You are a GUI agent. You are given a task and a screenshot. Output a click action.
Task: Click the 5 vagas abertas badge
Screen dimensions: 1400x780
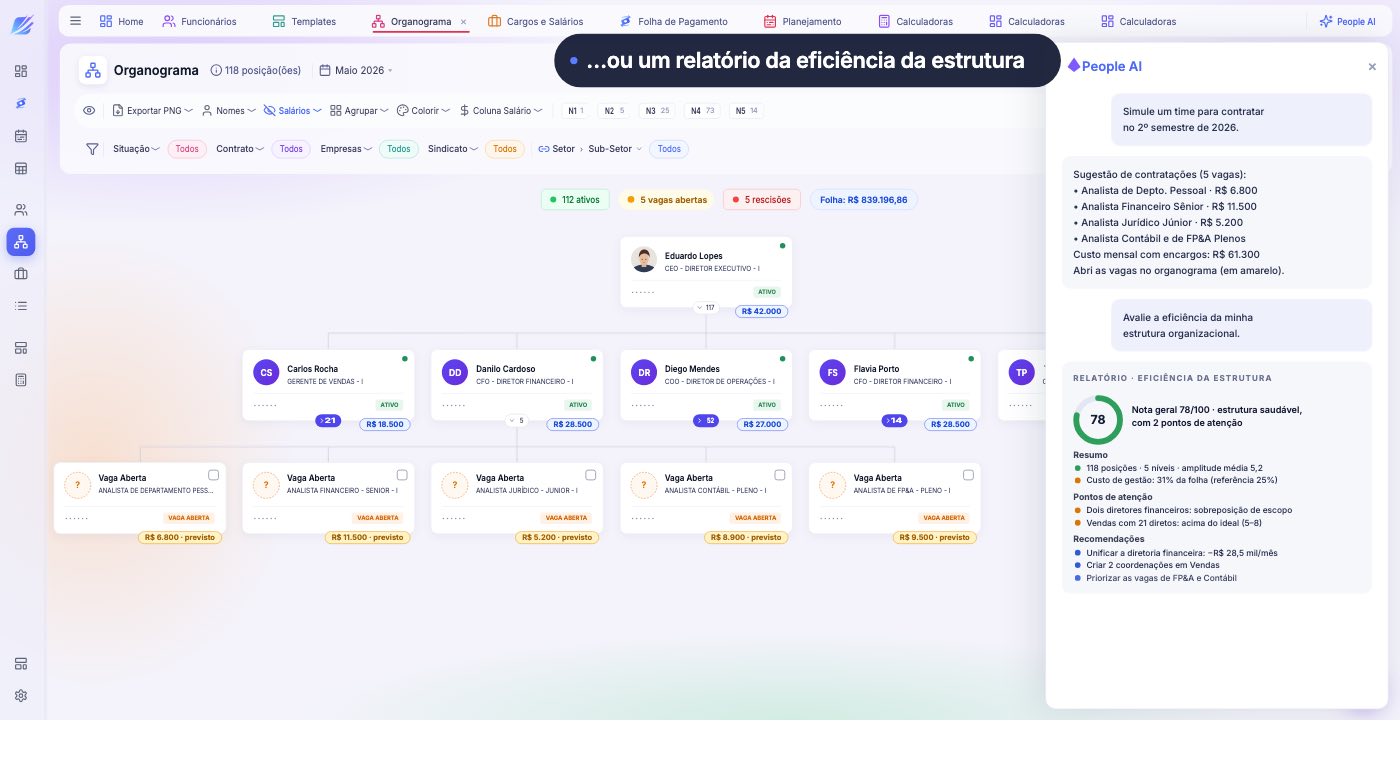(666, 200)
